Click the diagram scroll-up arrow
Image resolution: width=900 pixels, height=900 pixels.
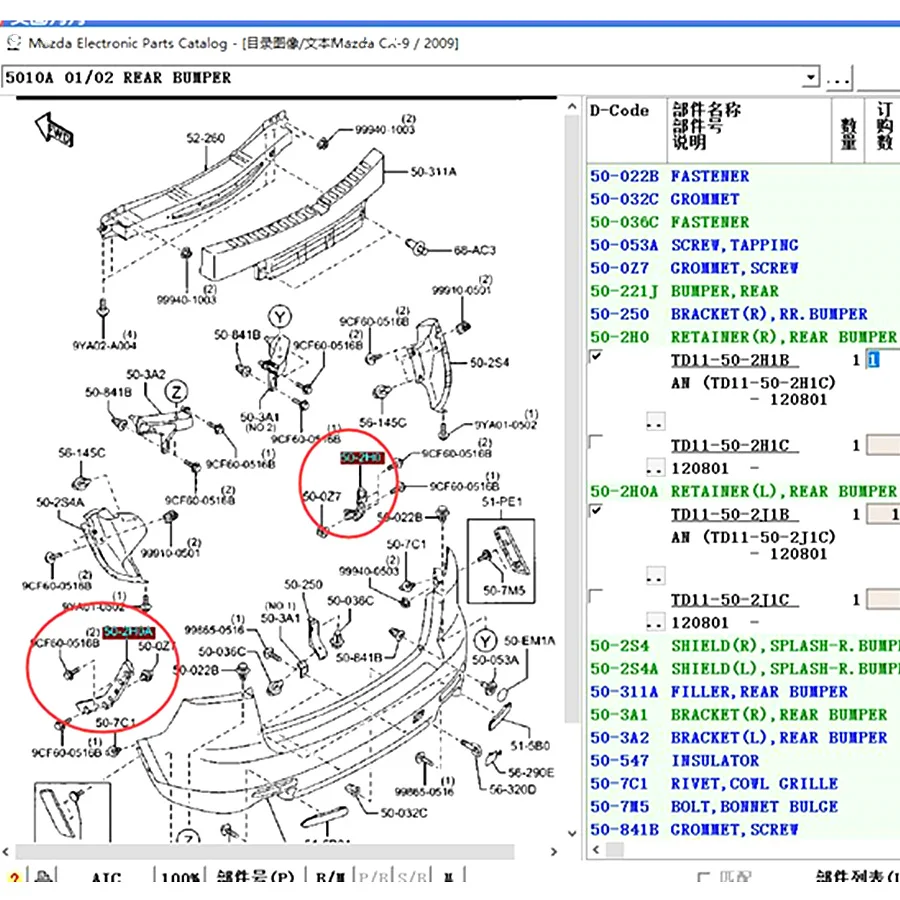pos(572,106)
